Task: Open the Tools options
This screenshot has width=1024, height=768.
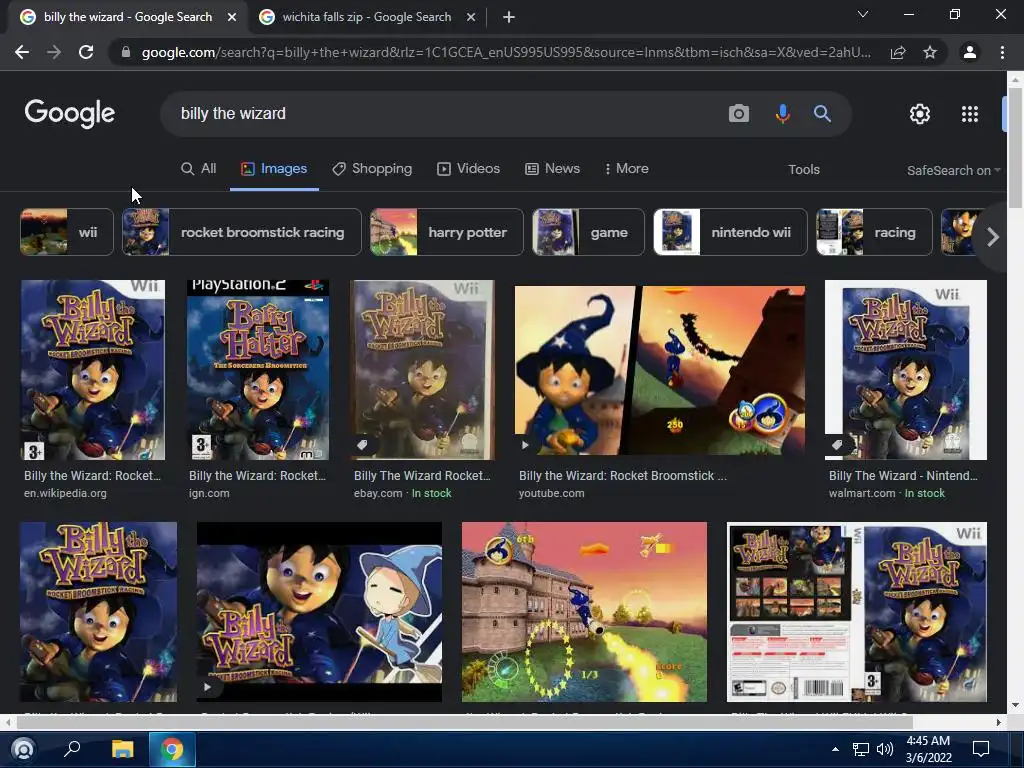Action: tap(804, 169)
